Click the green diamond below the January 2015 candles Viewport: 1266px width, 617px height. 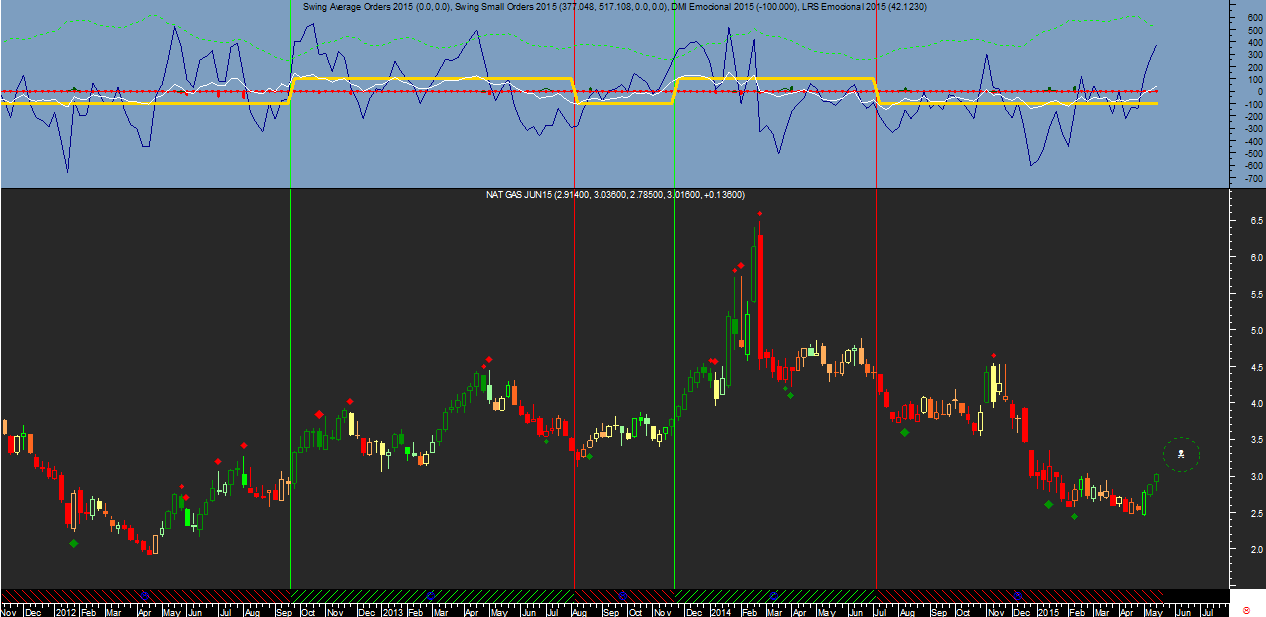pos(1048,504)
